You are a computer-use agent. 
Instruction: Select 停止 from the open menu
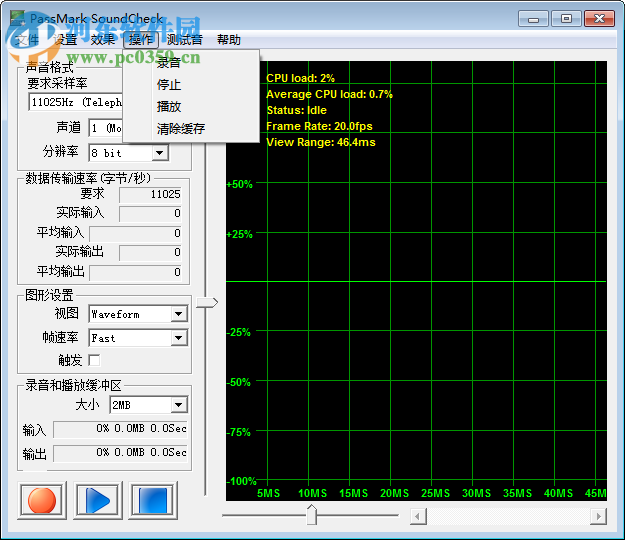(x=169, y=85)
